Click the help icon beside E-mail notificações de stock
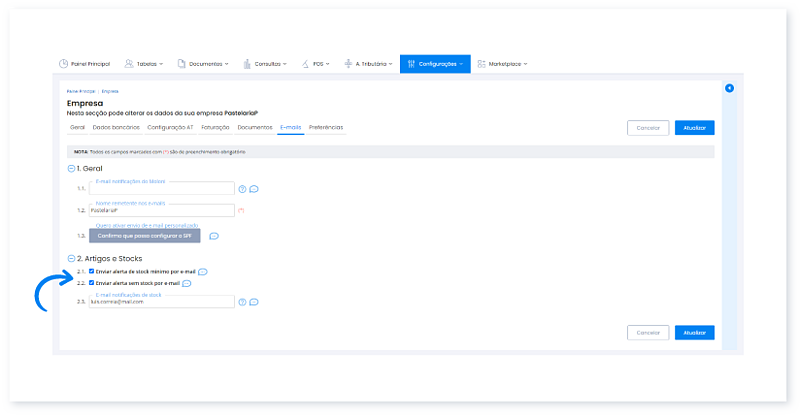The image size is (800, 416). 242,301
